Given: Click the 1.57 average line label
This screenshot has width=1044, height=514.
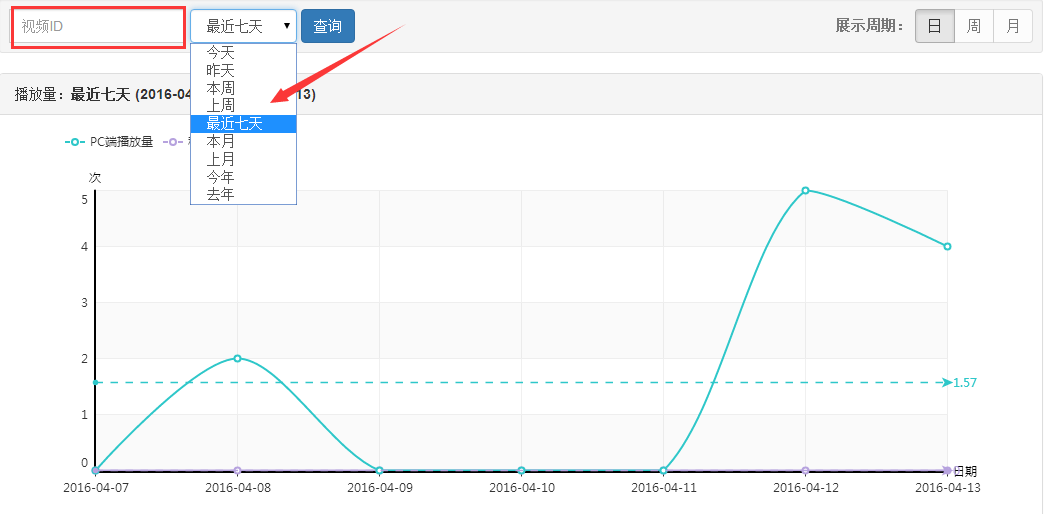Looking at the screenshot, I should 964,383.
